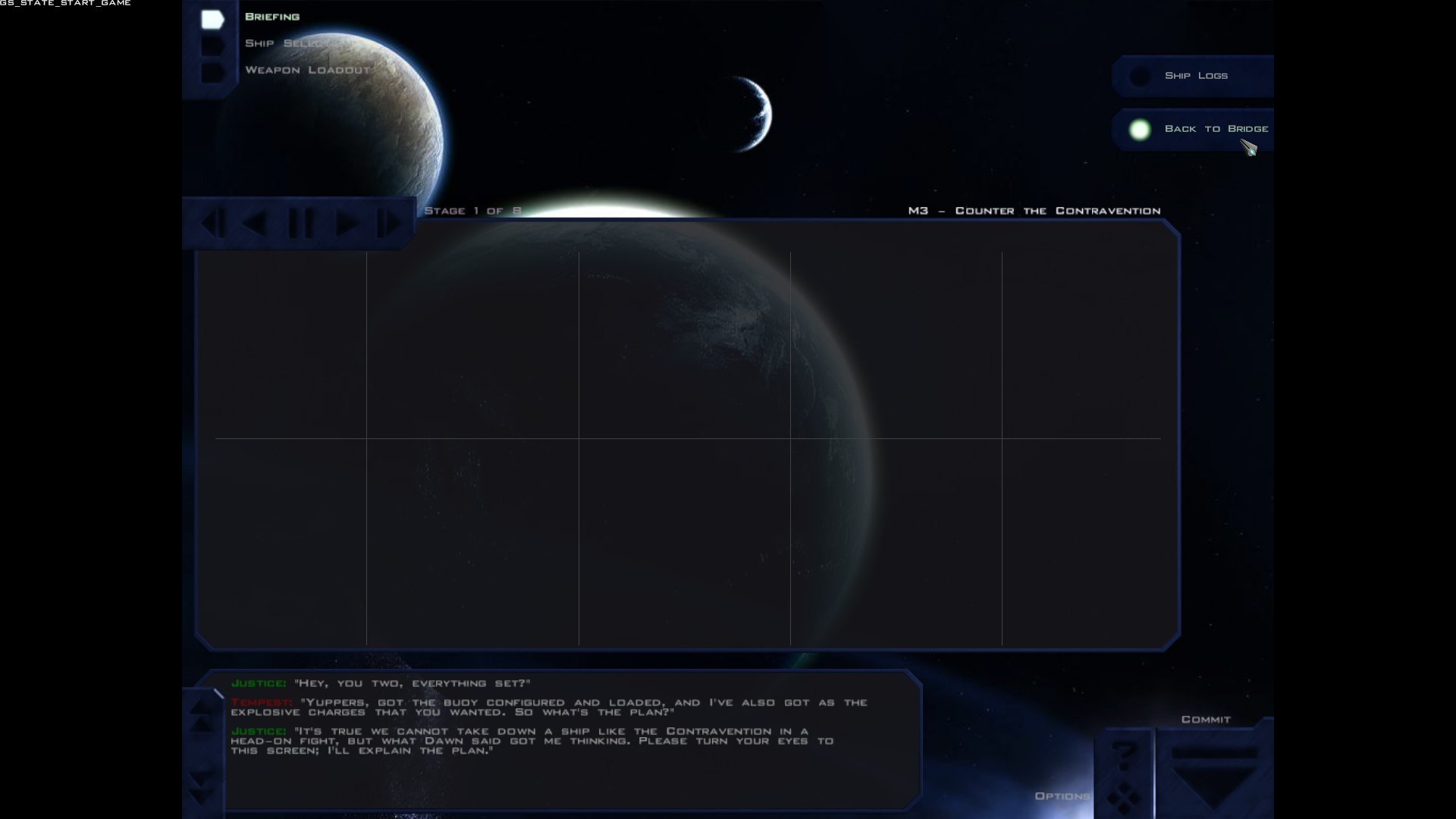Image resolution: width=1456 pixels, height=819 pixels.
Task: Click the Ship Selection indicator icon
Action: 212,45
